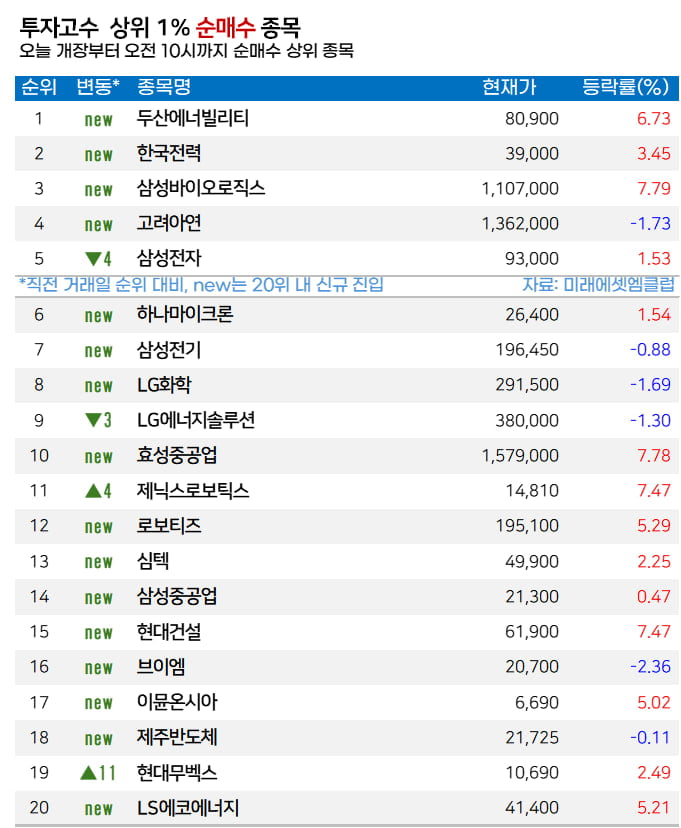Sort by the 등락률(%) column header
Image resolution: width=681 pixels, height=828 pixels.
pos(625,87)
